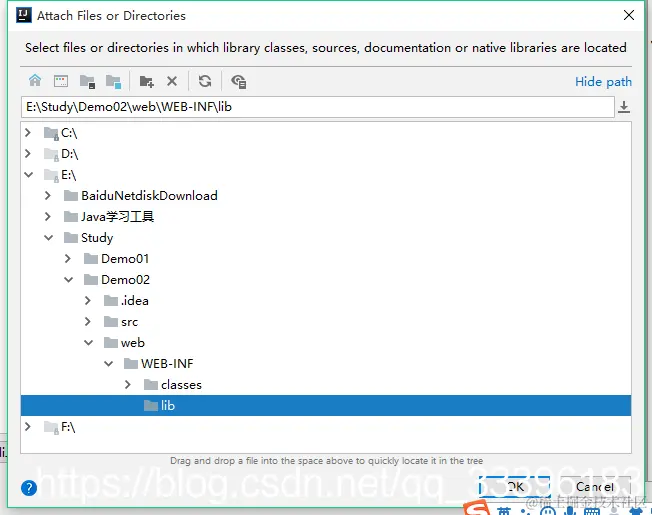Select the highlighted lib folder row

click(326, 405)
